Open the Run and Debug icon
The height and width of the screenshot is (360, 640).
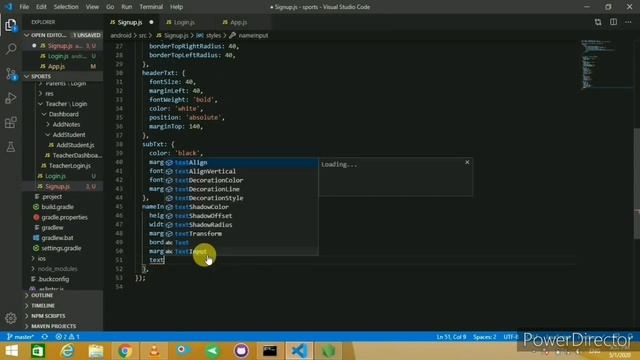coord(11,98)
